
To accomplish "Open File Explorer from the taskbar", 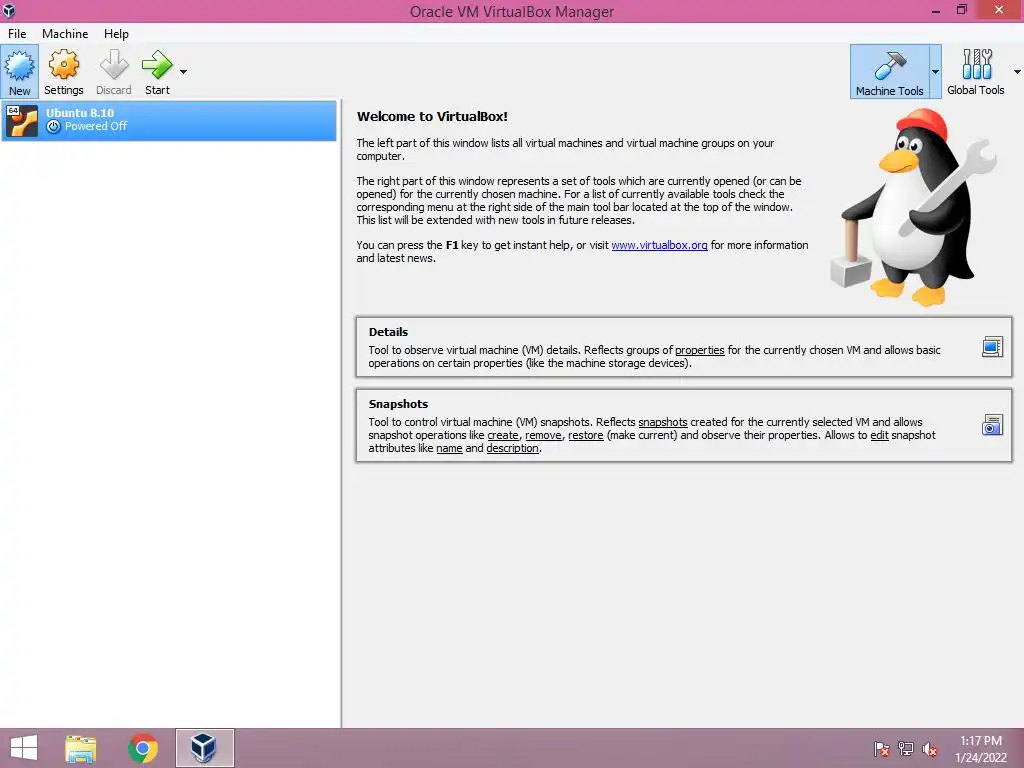I will point(81,748).
